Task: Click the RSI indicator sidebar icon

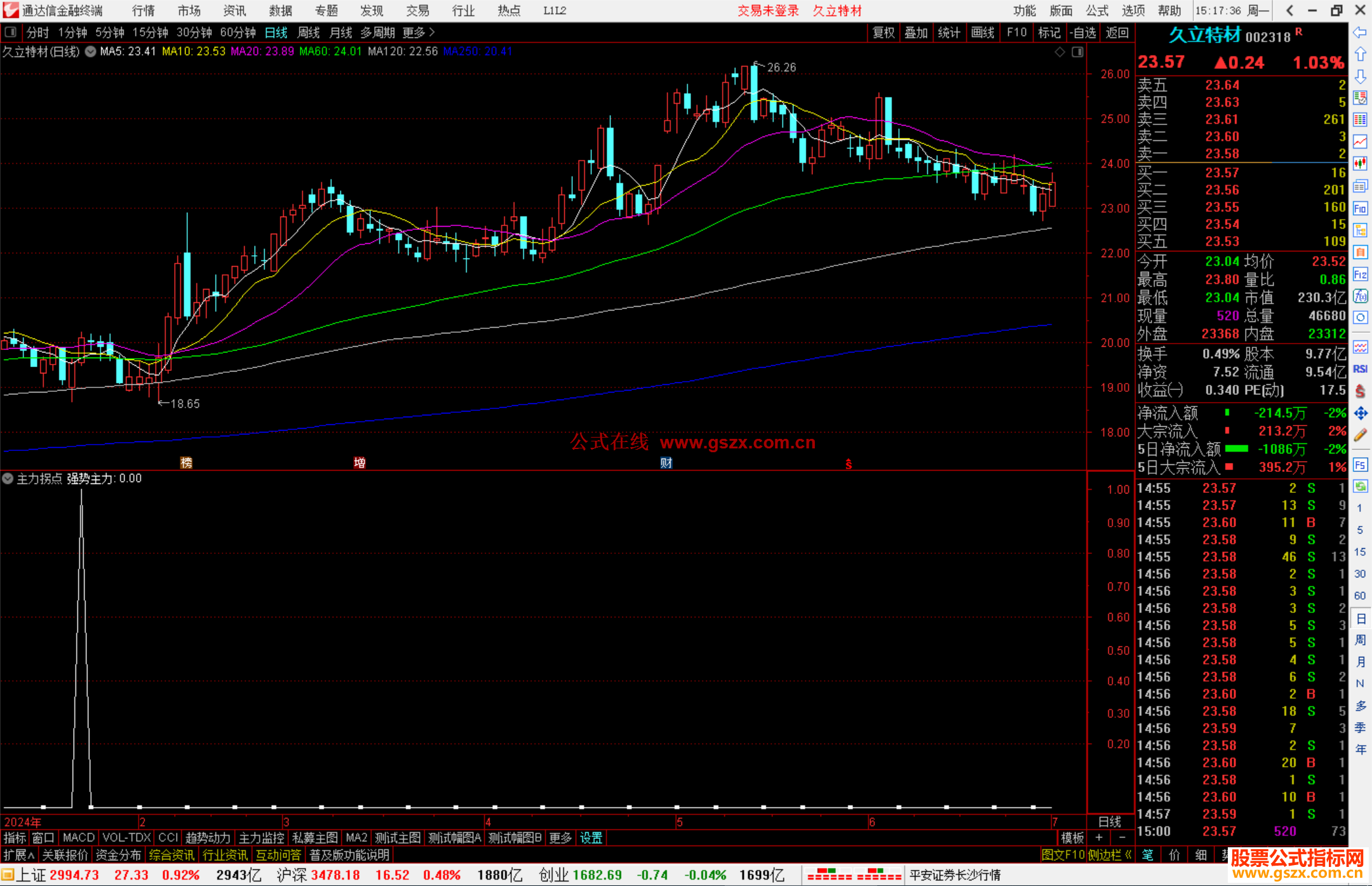Action: (x=1360, y=369)
